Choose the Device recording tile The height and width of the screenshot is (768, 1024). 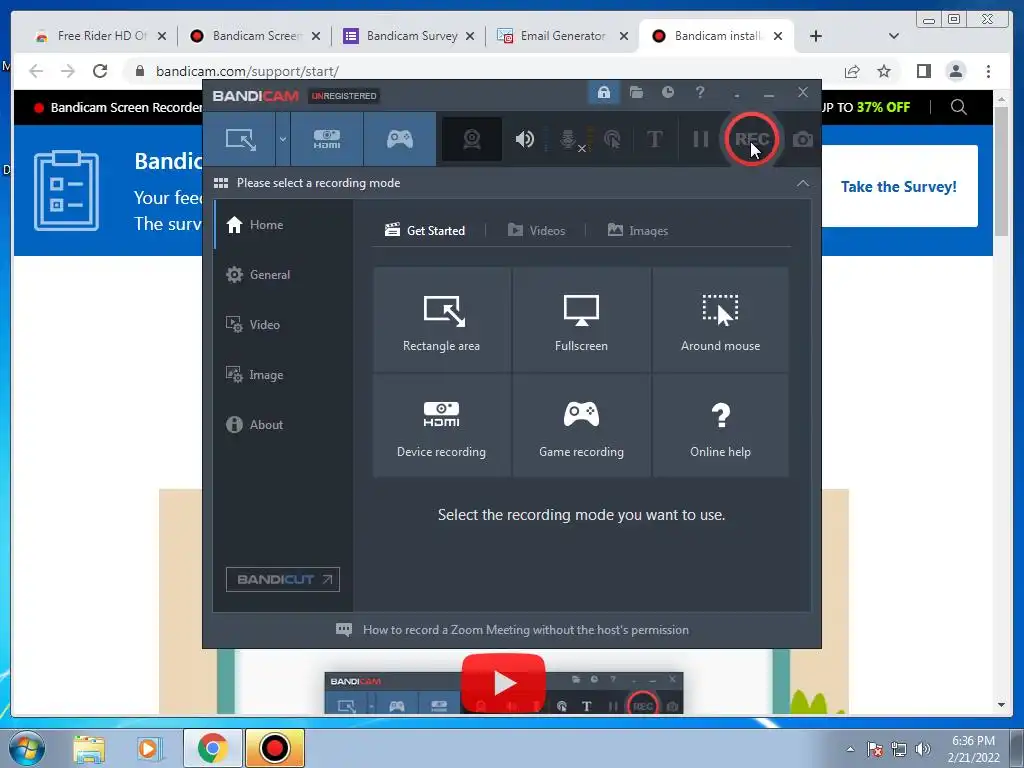pos(441,426)
